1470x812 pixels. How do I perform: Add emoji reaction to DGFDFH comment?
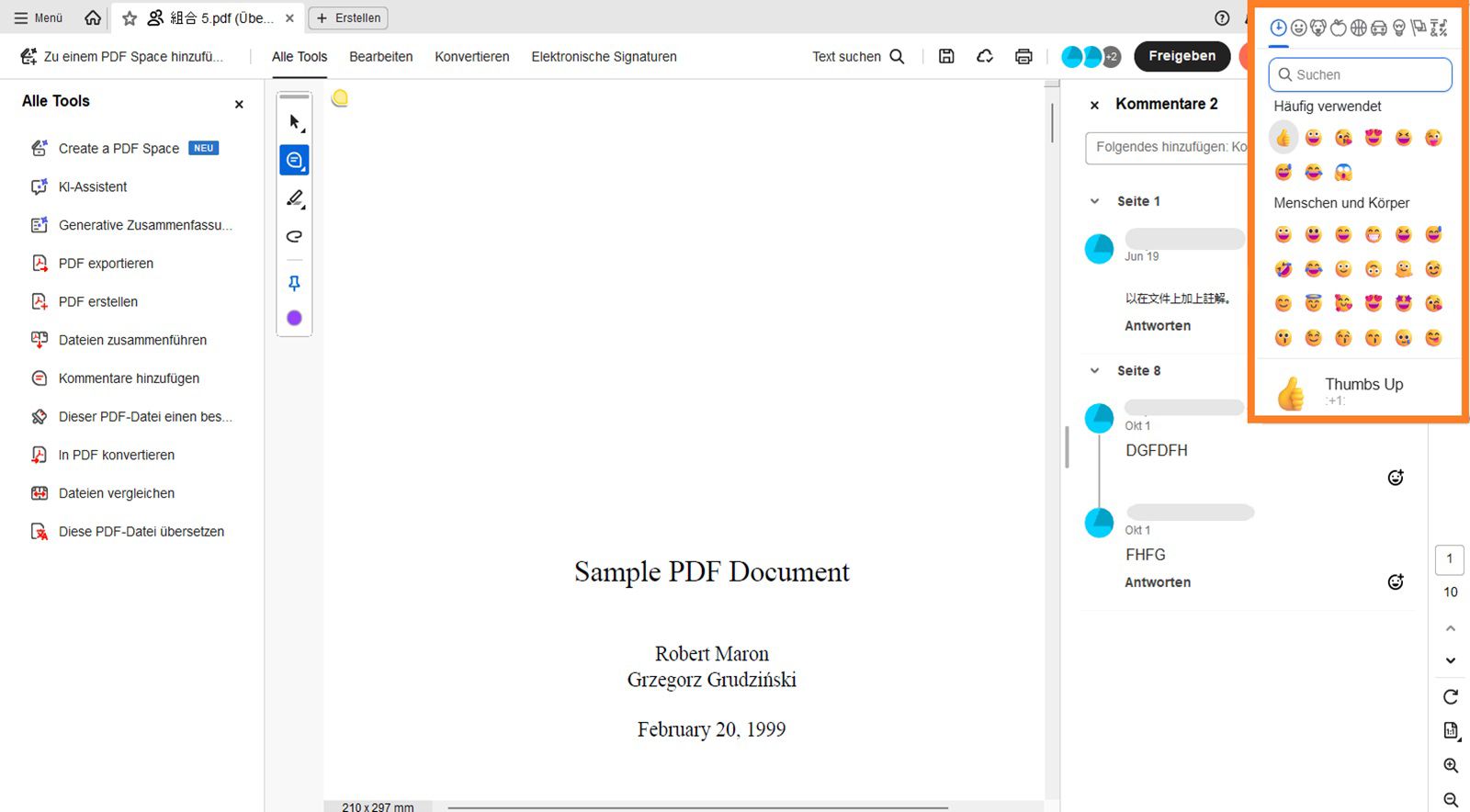1396,477
